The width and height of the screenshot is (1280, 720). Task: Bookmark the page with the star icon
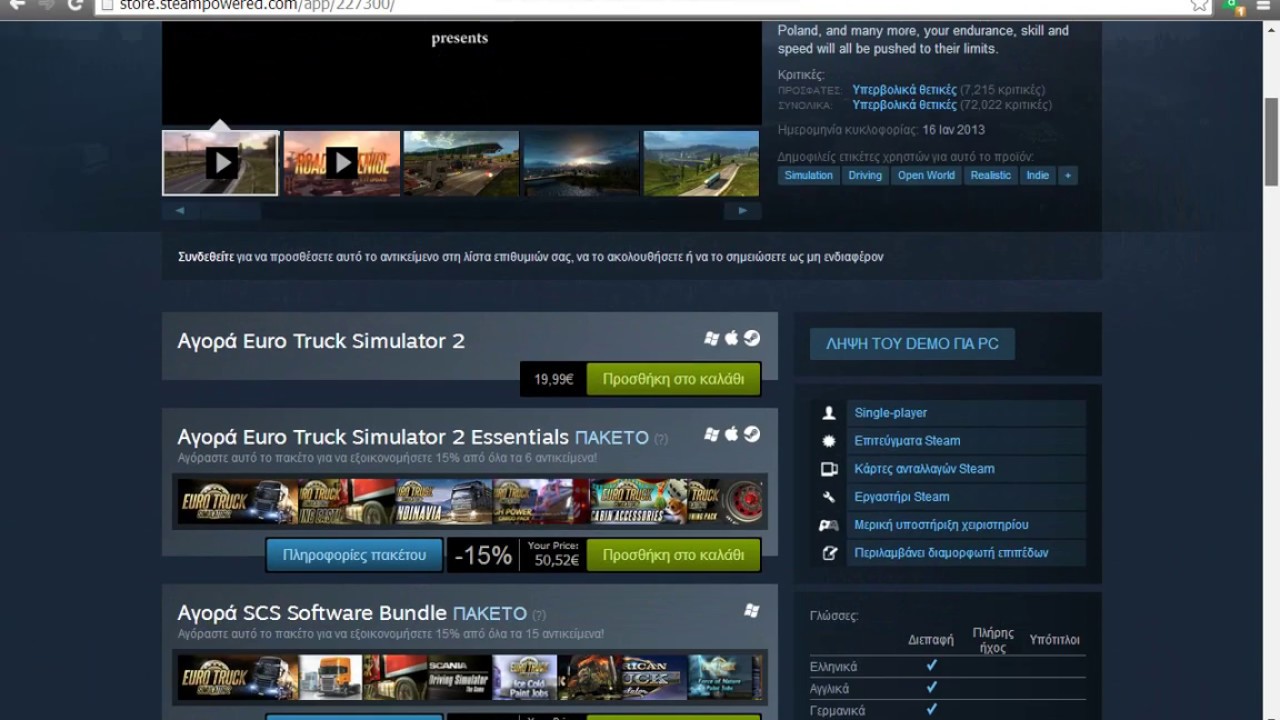1199,5
